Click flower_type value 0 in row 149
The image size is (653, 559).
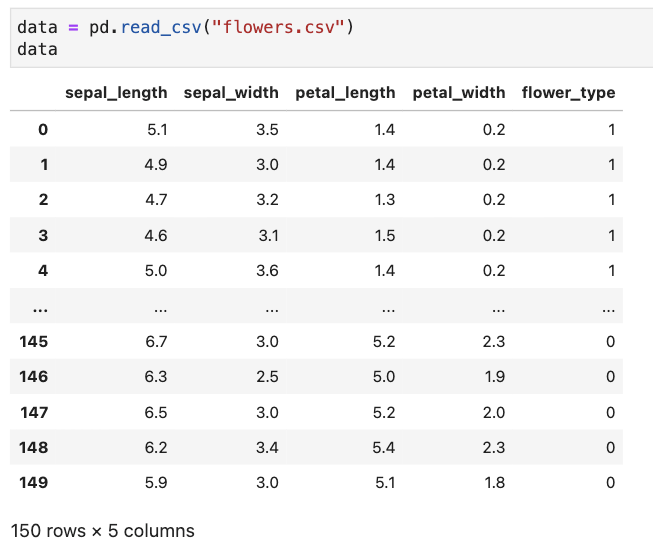611,482
